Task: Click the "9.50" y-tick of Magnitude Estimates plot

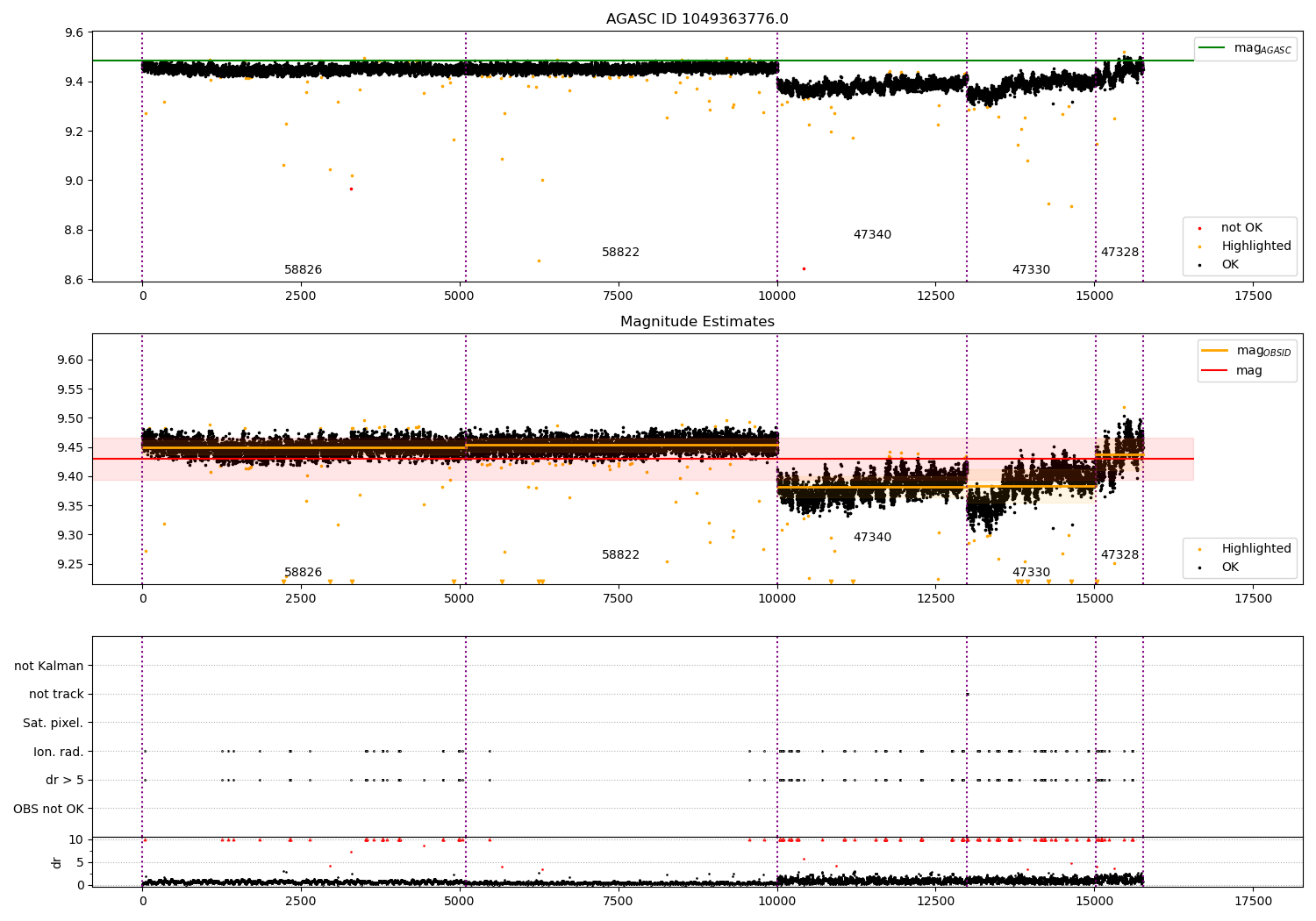Action: (70, 418)
